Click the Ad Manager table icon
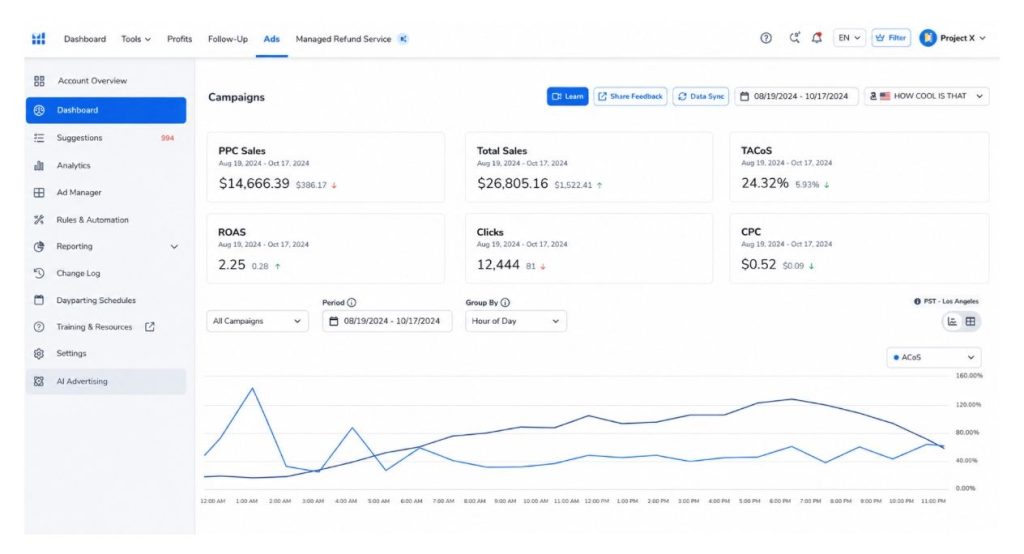Image resolution: width=1024 pixels, height=554 pixels. (39, 193)
